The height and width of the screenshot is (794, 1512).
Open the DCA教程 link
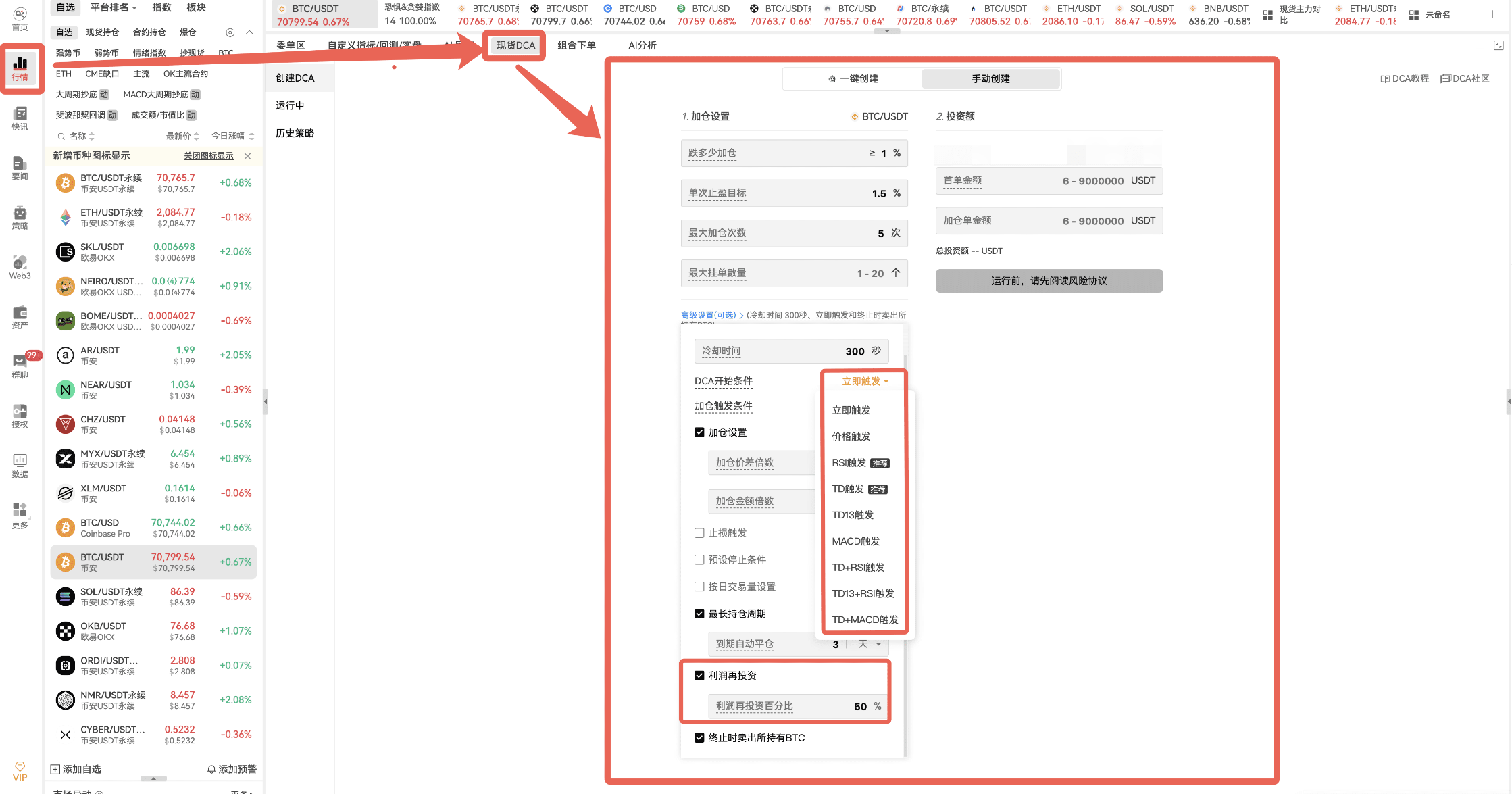pyautogui.click(x=1404, y=78)
